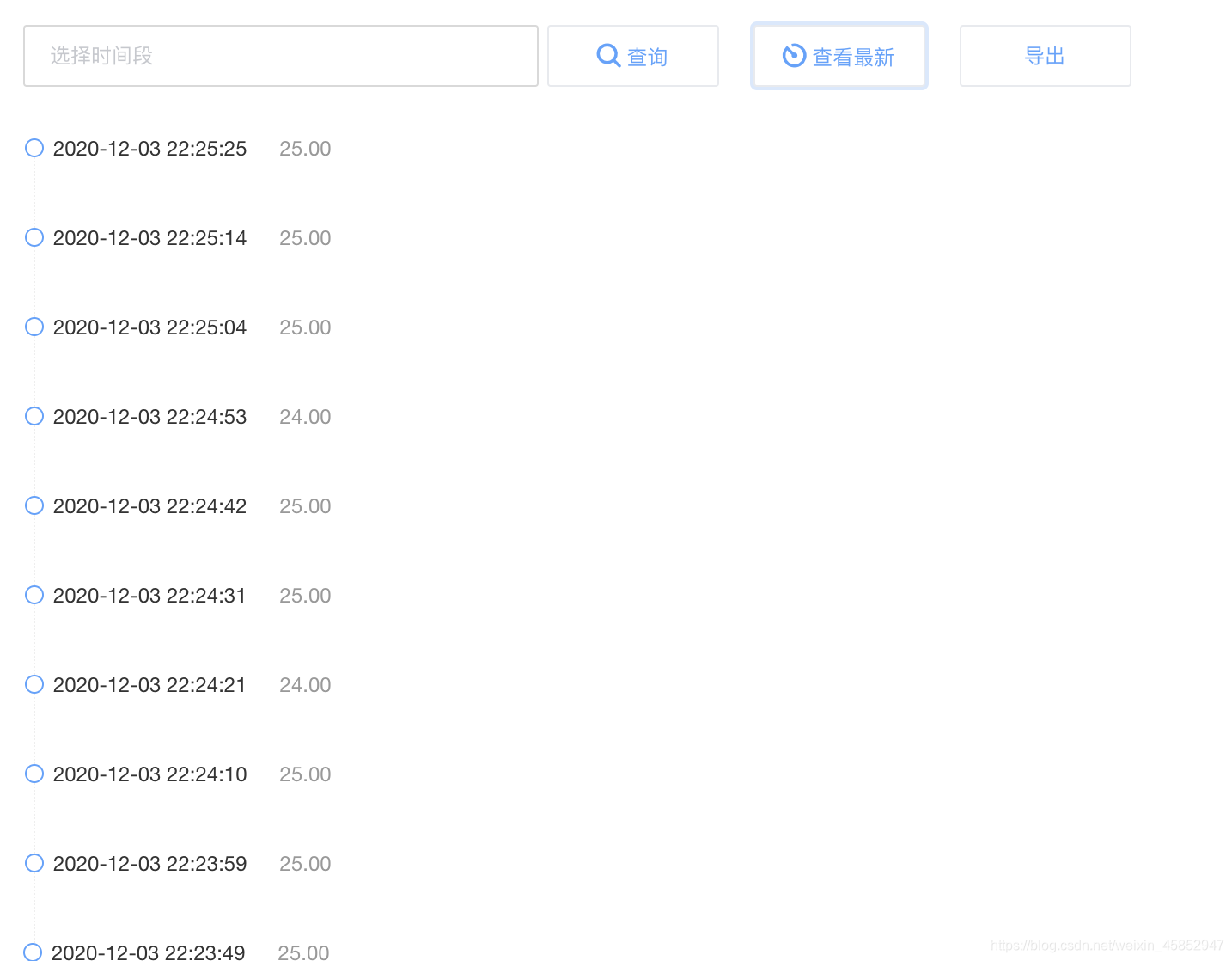This screenshot has height=961, width=1232.
Task: Click the clock icon inside 查看最新 button
Action: (x=794, y=55)
